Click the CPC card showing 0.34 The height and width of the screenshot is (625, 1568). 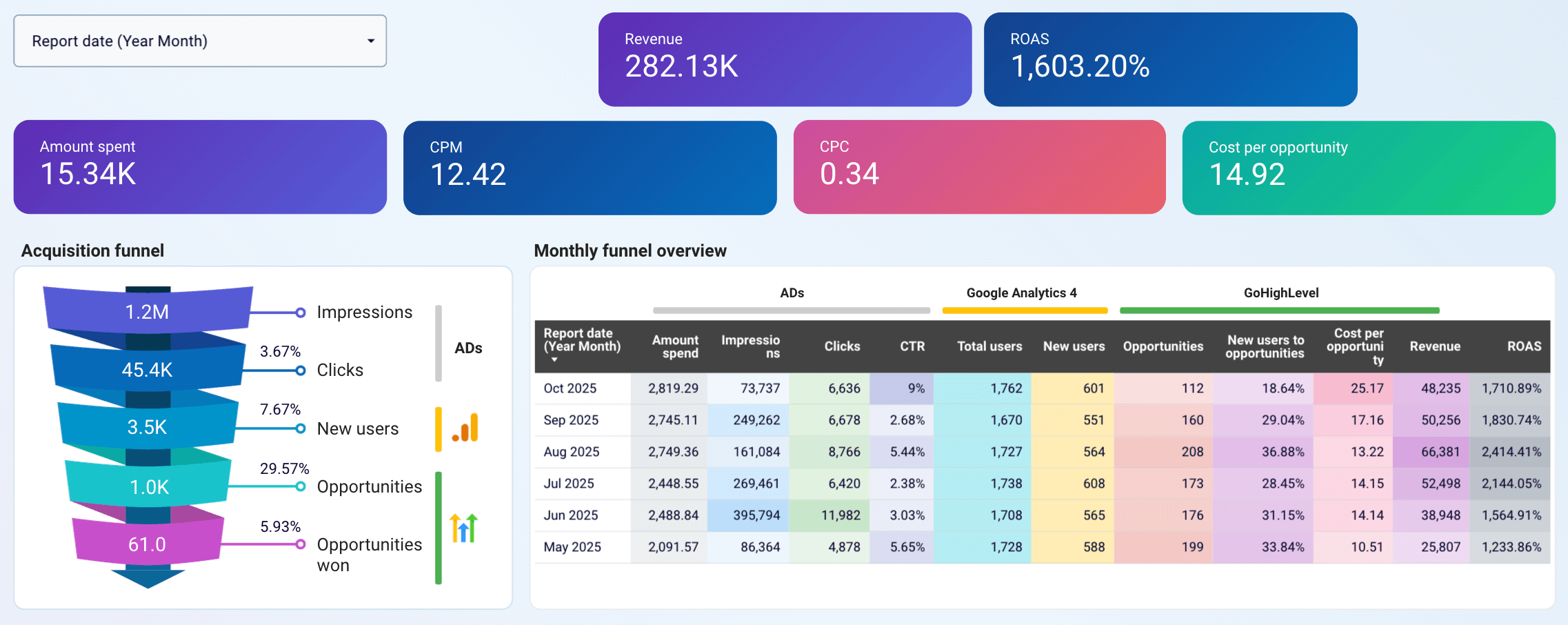tap(979, 166)
